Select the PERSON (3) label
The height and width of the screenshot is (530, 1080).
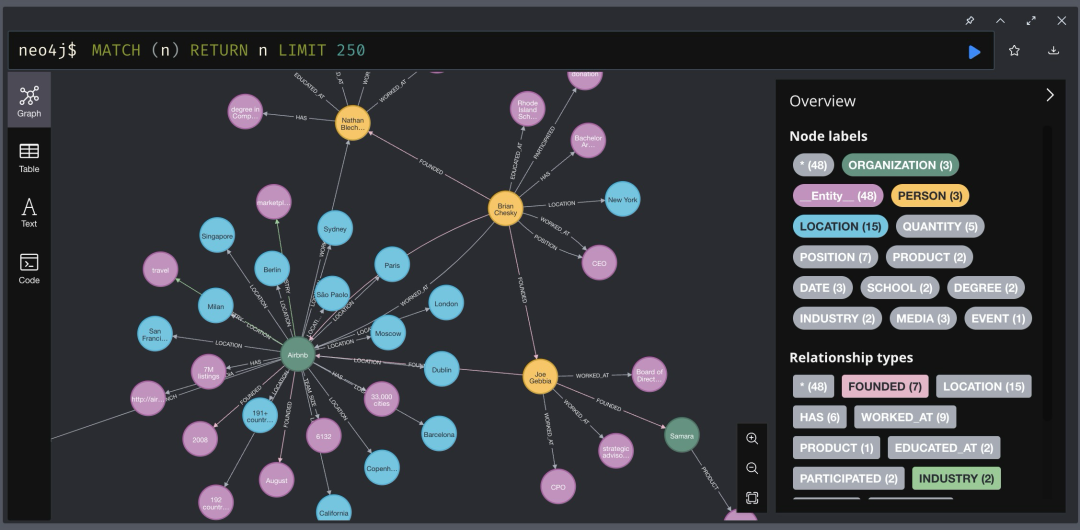pos(930,196)
